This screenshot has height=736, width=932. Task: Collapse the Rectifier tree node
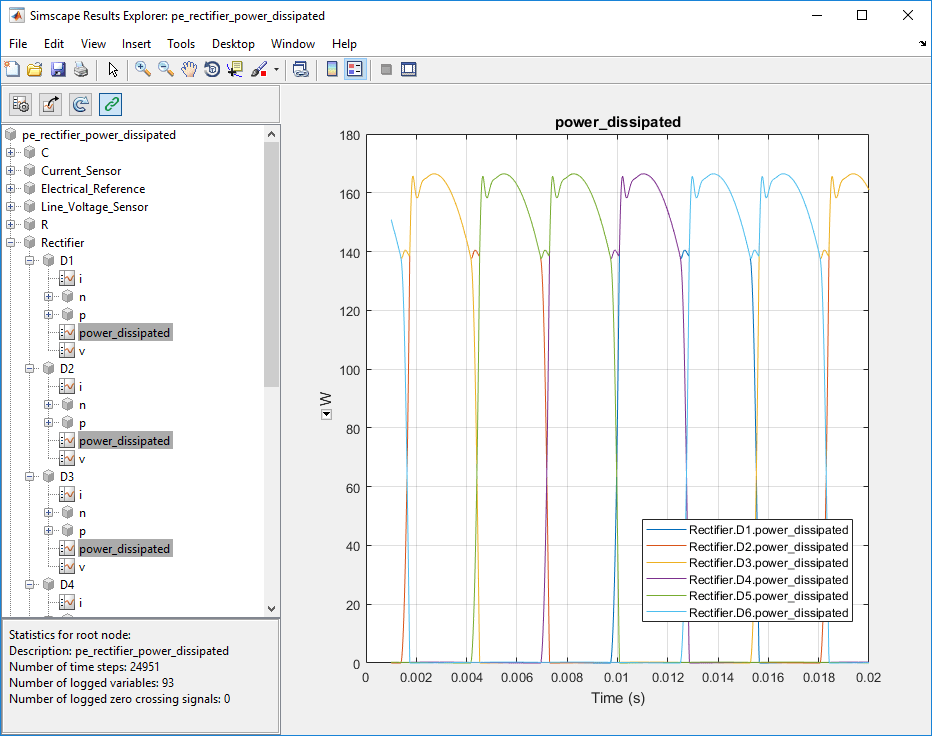[11, 243]
